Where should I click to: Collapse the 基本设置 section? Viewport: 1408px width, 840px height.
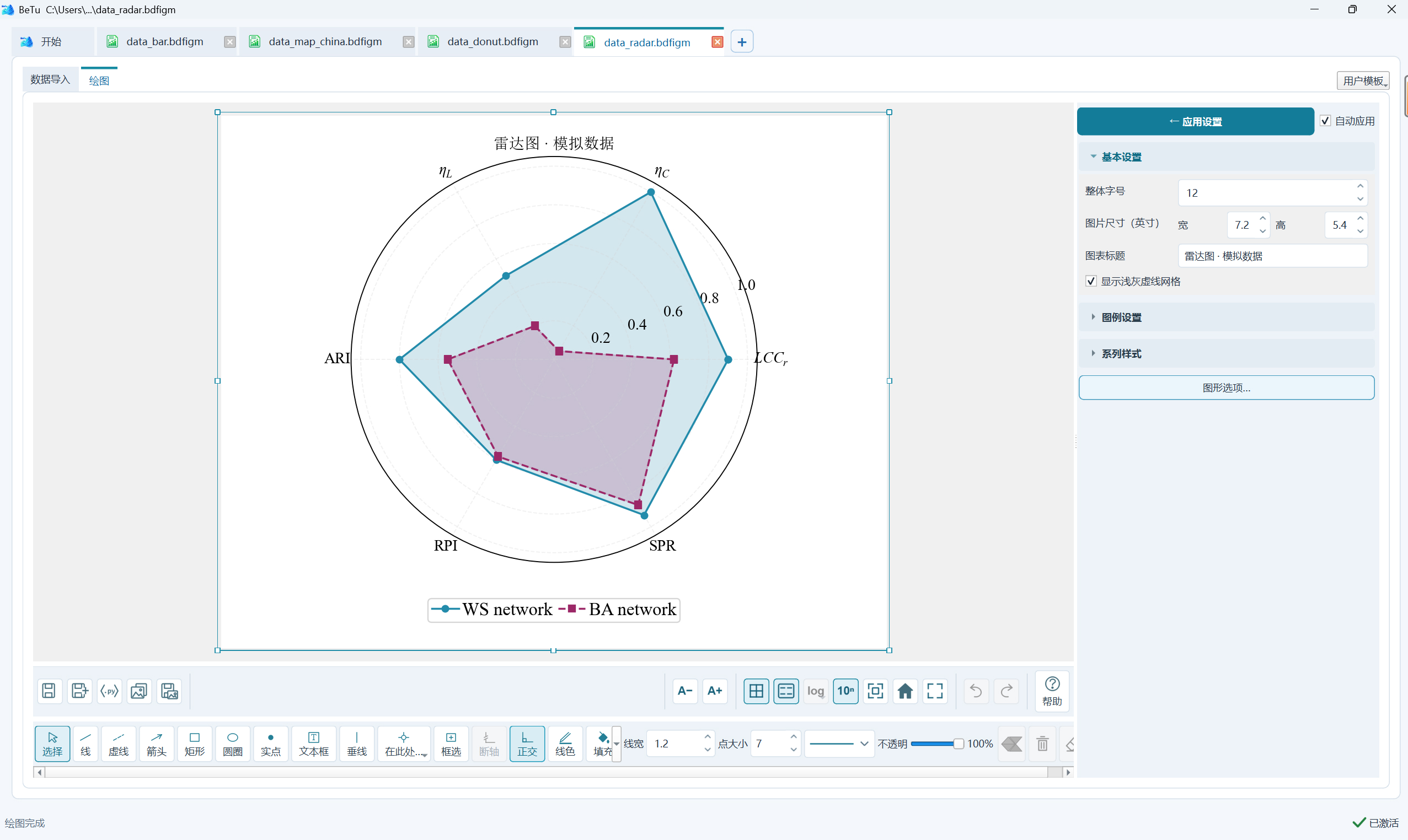1226,157
